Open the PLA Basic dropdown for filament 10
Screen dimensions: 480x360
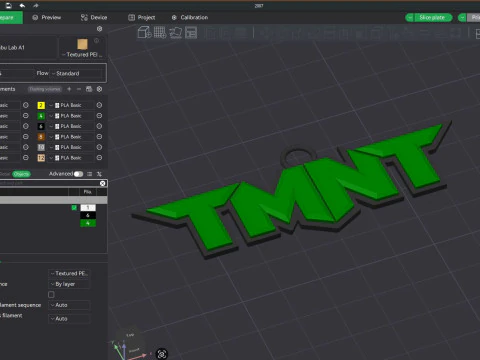click(71, 147)
